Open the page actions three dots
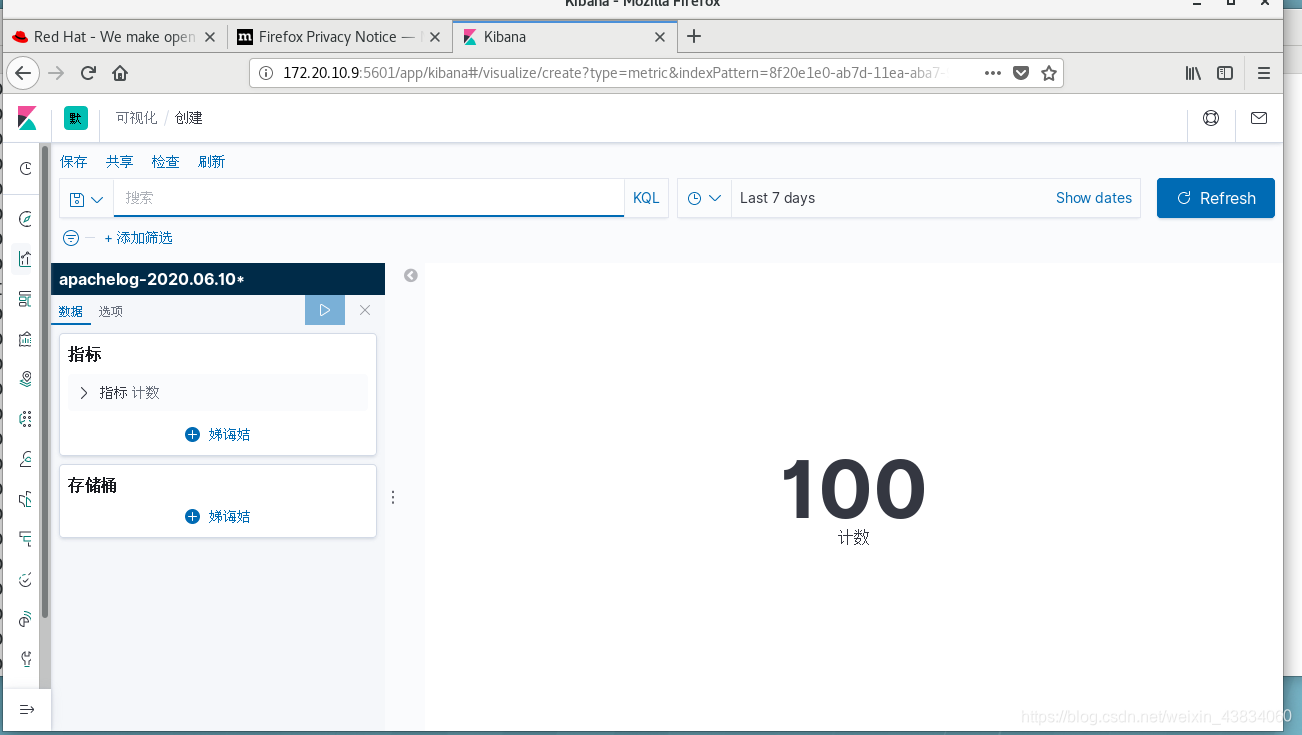The width and height of the screenshot is (1302, 735). coord(993,73)
